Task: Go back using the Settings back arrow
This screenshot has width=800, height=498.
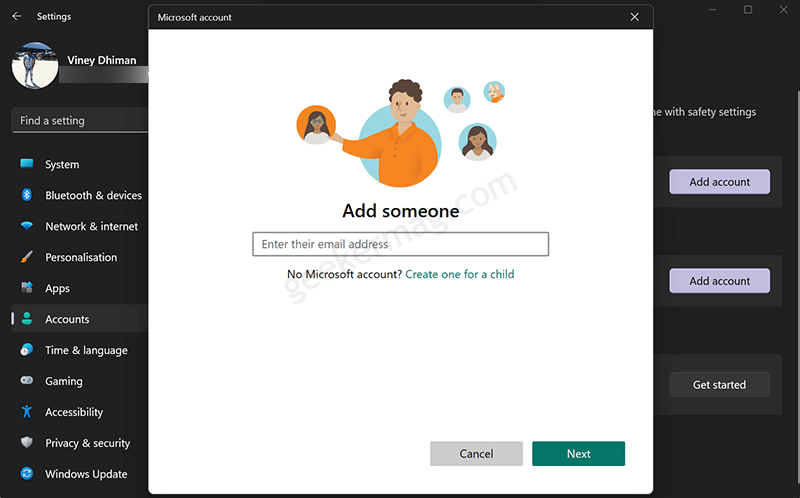Action: coord(17,16)
